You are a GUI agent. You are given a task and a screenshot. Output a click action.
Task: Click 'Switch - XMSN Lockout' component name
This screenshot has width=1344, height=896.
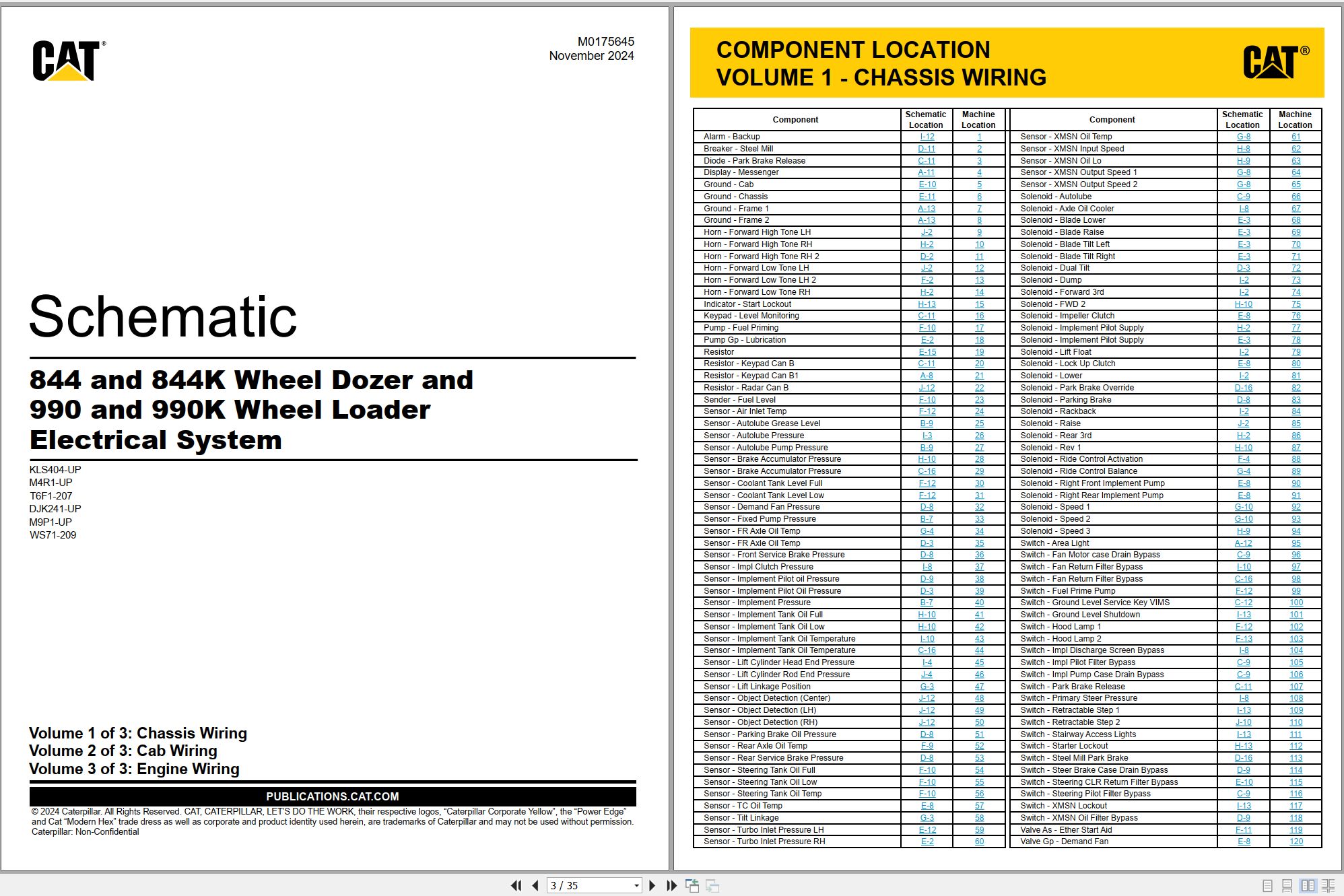[x=1063, y=806]
